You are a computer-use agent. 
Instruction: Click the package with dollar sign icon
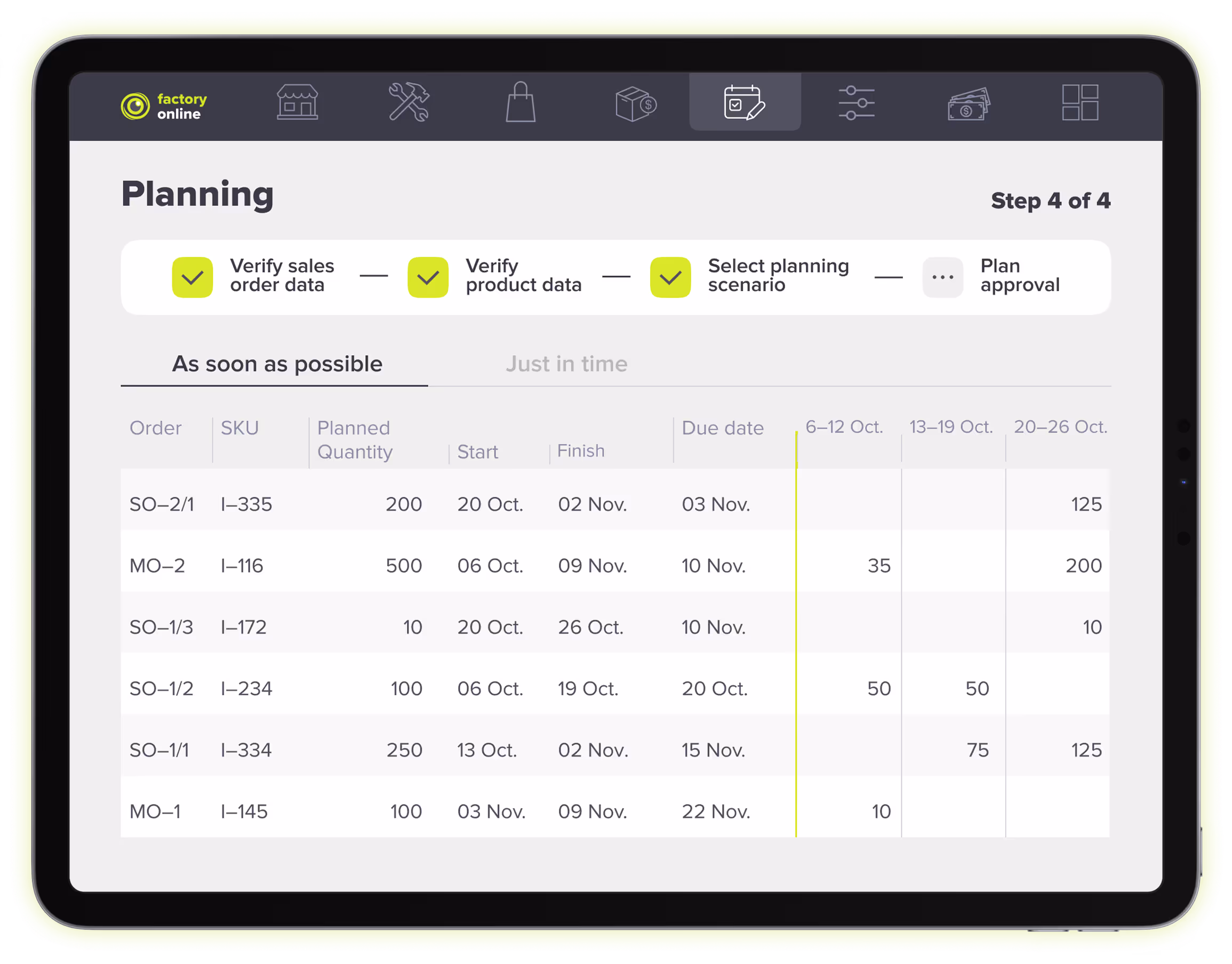pos(634,104)
